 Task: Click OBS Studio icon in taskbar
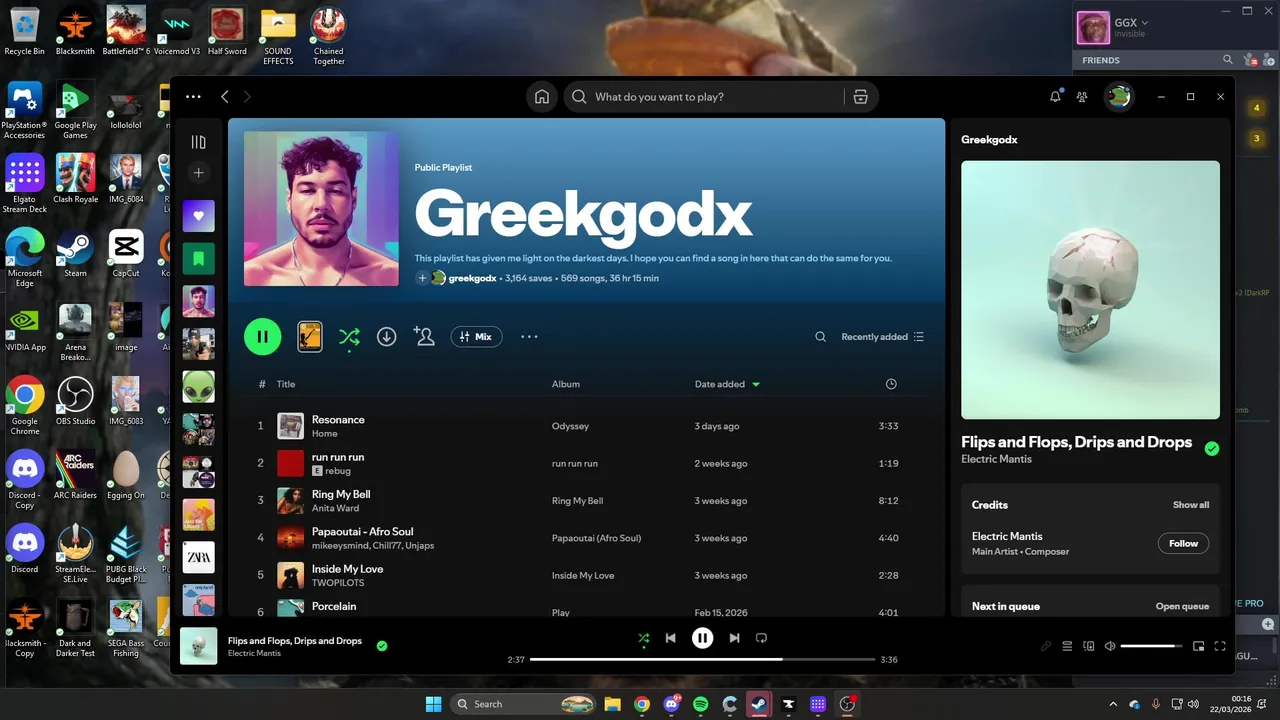tap(847, 704)
